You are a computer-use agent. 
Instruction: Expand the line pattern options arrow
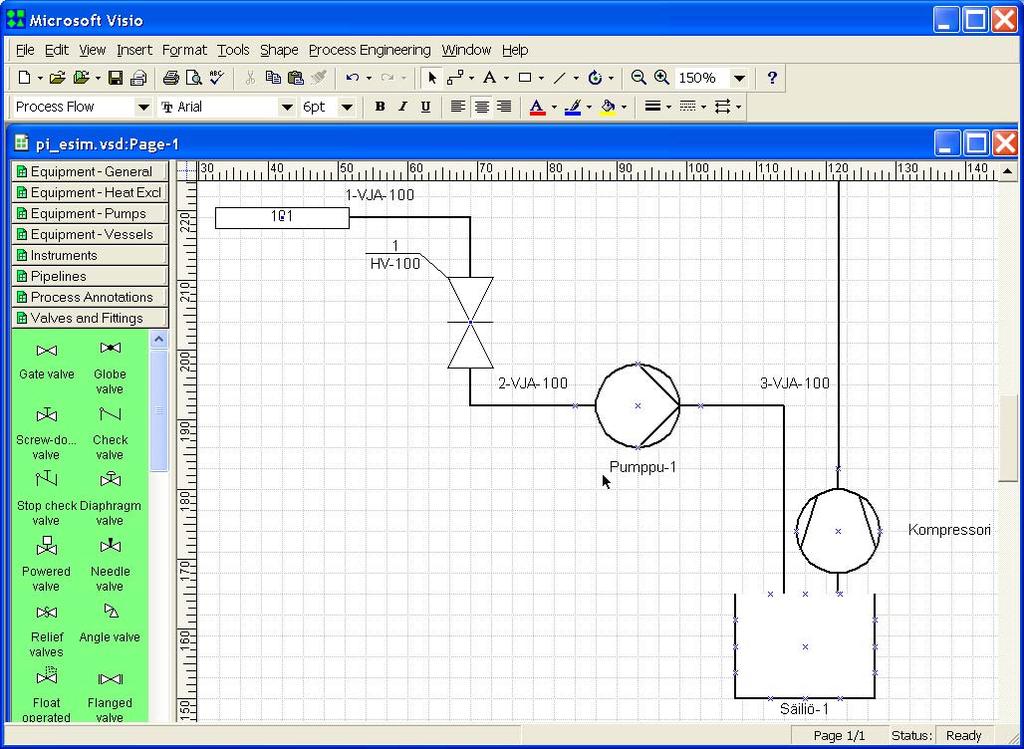[x=704, y=107]
